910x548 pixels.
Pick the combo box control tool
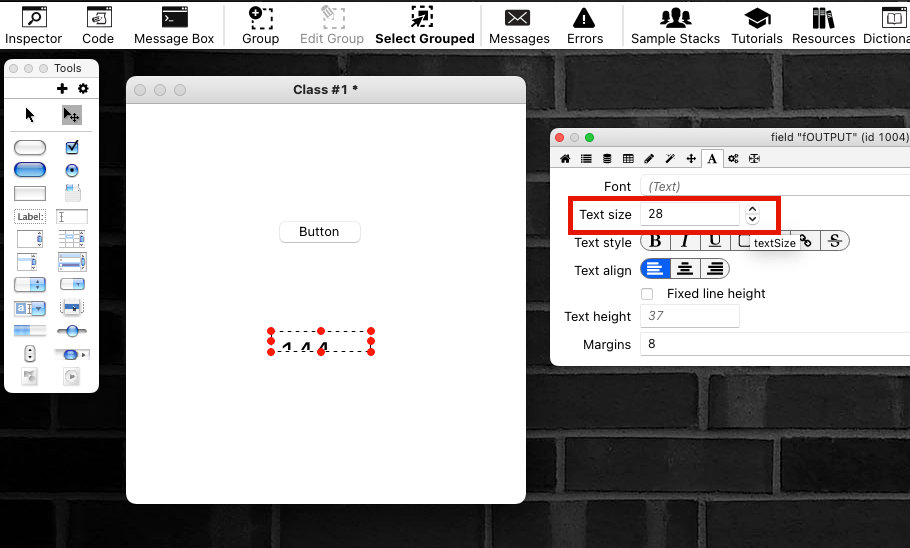click(30, 308)
